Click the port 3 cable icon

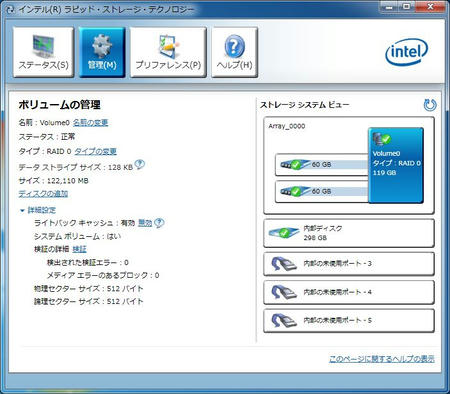click(x=284, y=264)
